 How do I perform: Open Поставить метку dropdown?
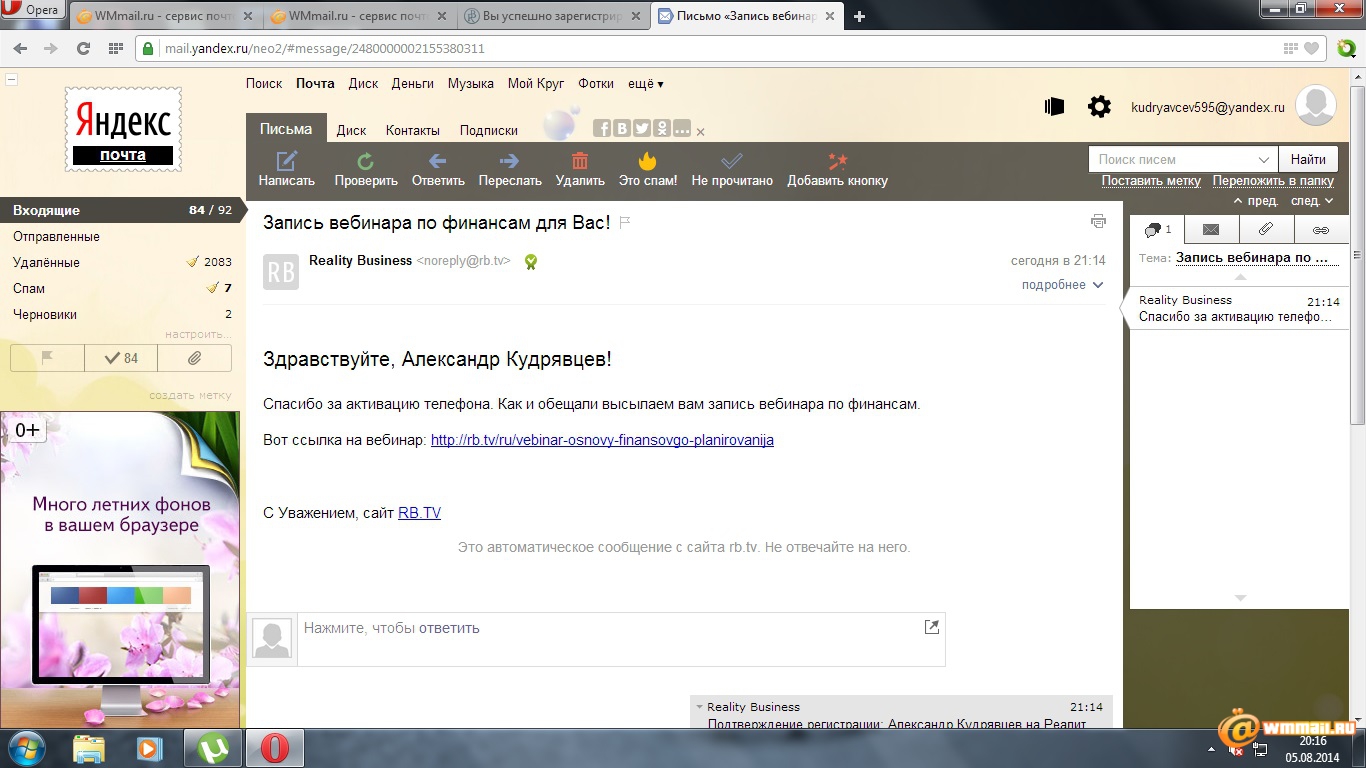(1151, 181)
